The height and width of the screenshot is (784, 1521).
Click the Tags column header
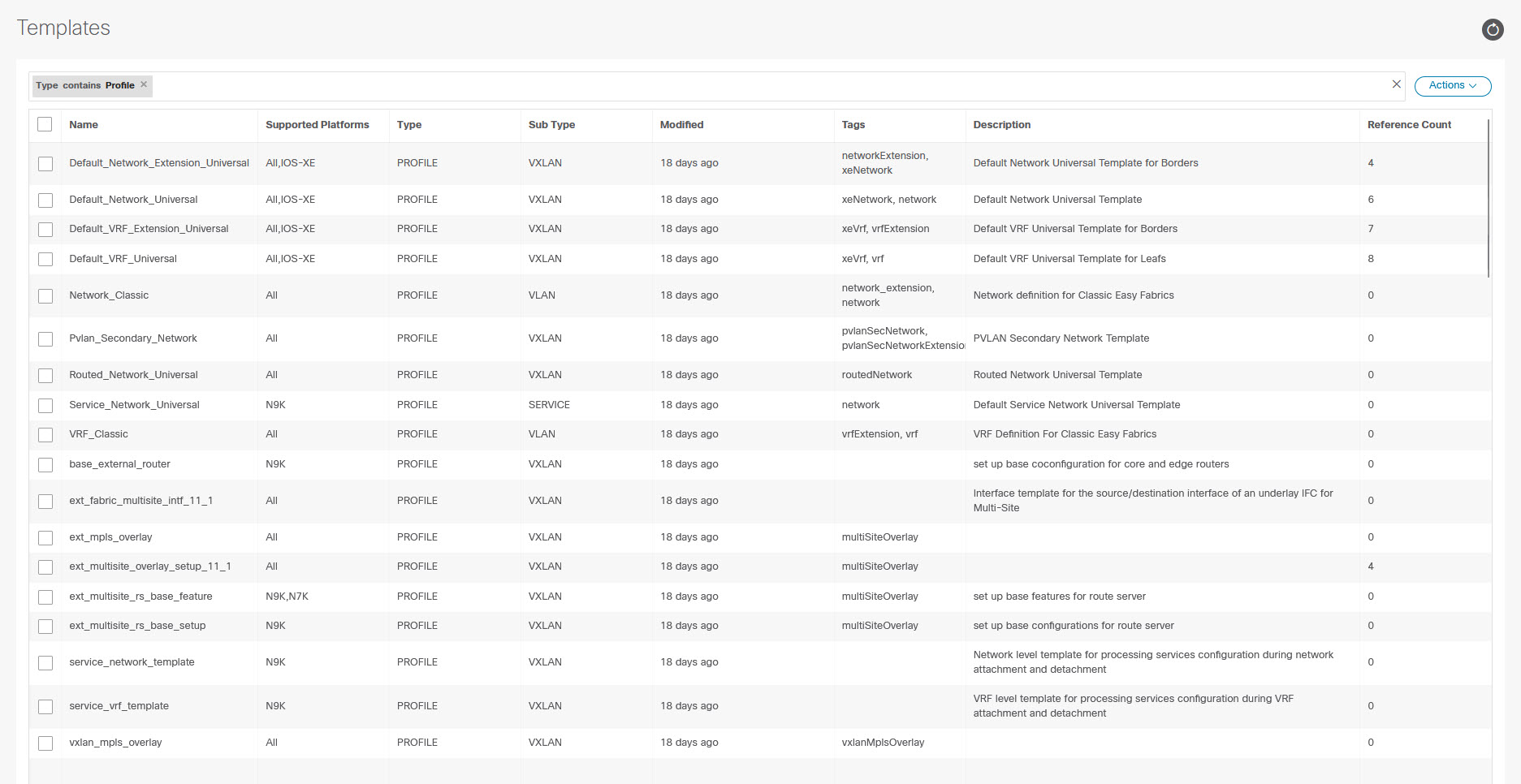coord(853,125)
